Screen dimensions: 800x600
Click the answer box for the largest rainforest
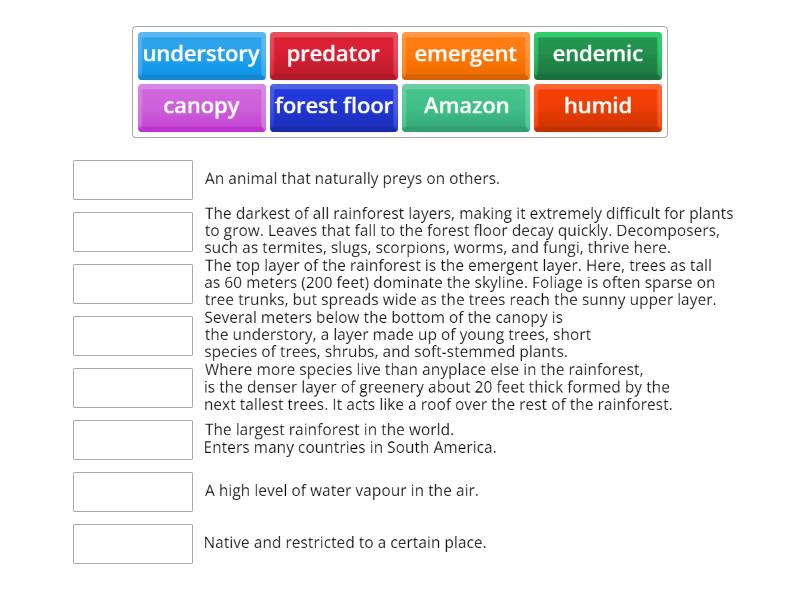133,439
